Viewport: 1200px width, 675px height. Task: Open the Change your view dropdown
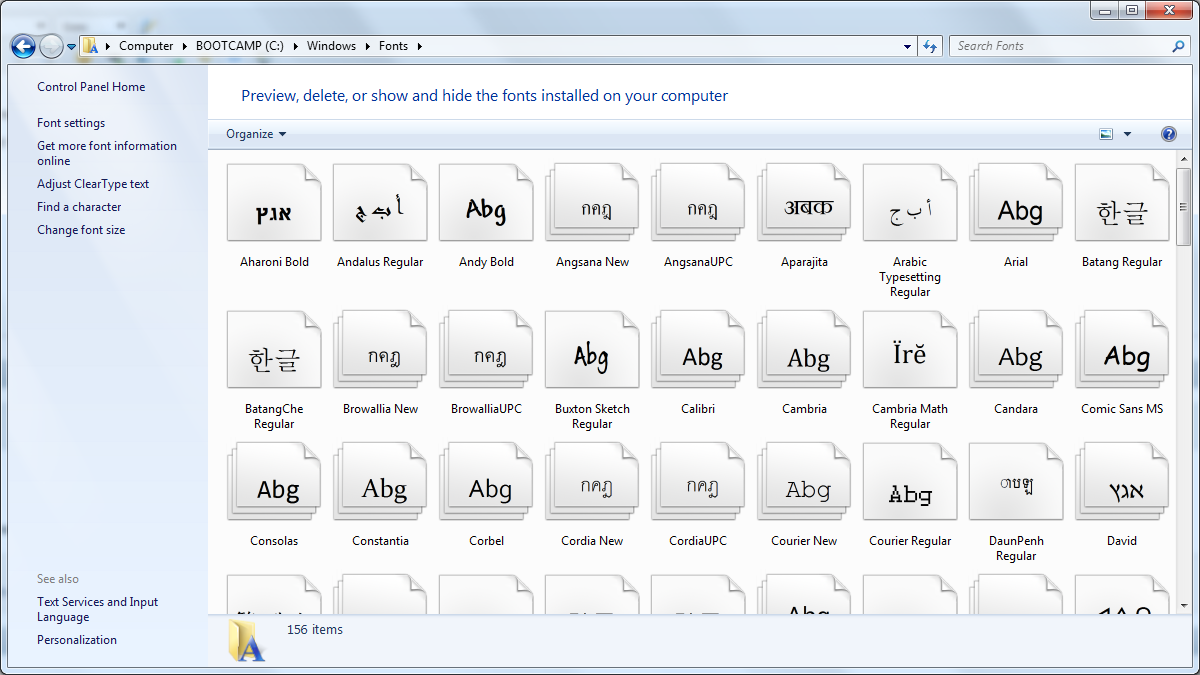click(x=1125, y=133)
